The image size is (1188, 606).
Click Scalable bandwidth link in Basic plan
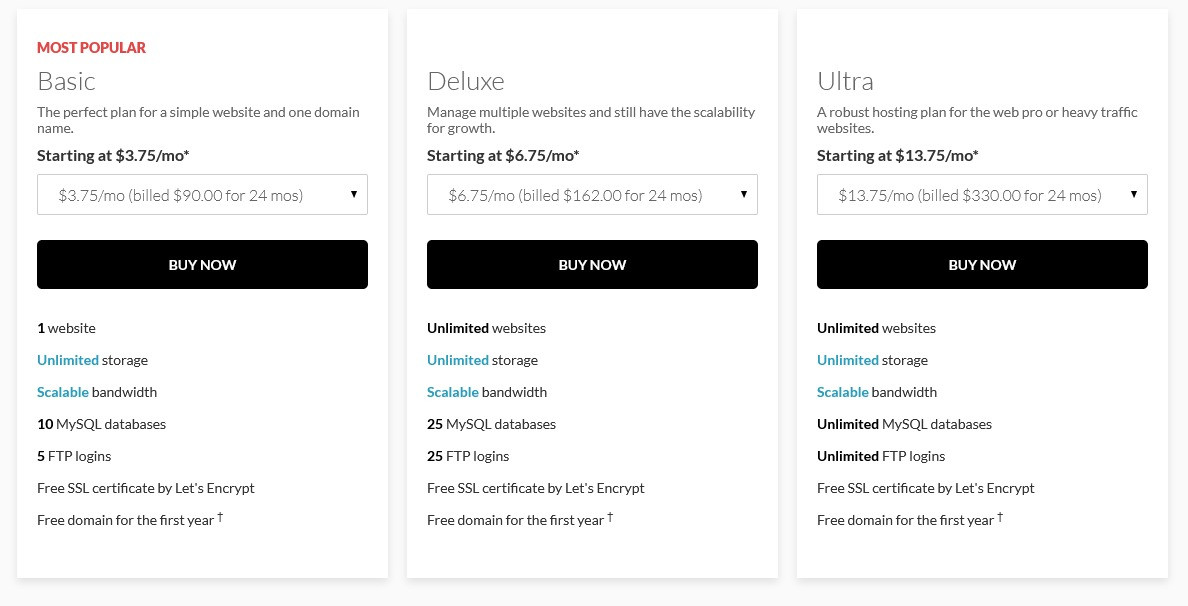63,392
